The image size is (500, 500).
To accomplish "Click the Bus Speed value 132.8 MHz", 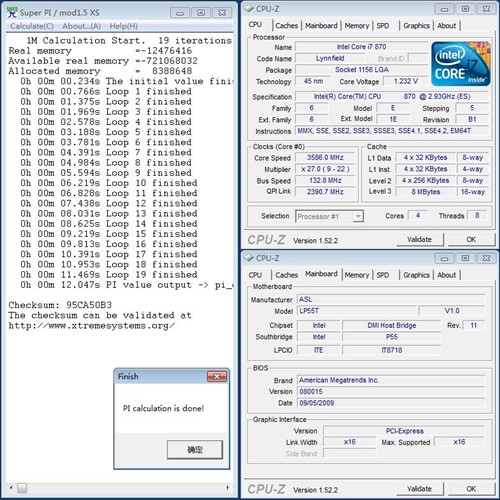I will point(325,181).
